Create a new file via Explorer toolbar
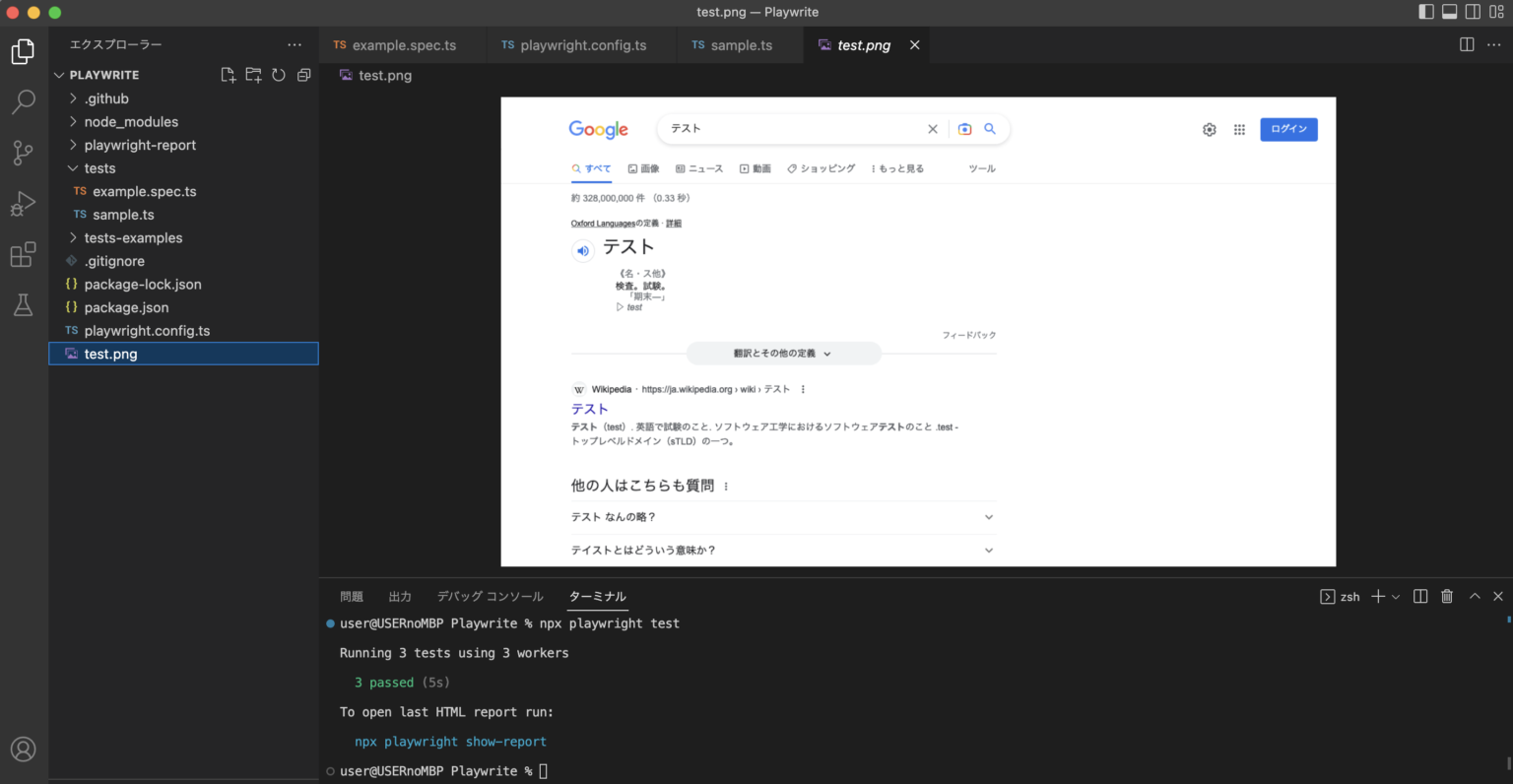The image size is (1513, 784). point(228,74)
